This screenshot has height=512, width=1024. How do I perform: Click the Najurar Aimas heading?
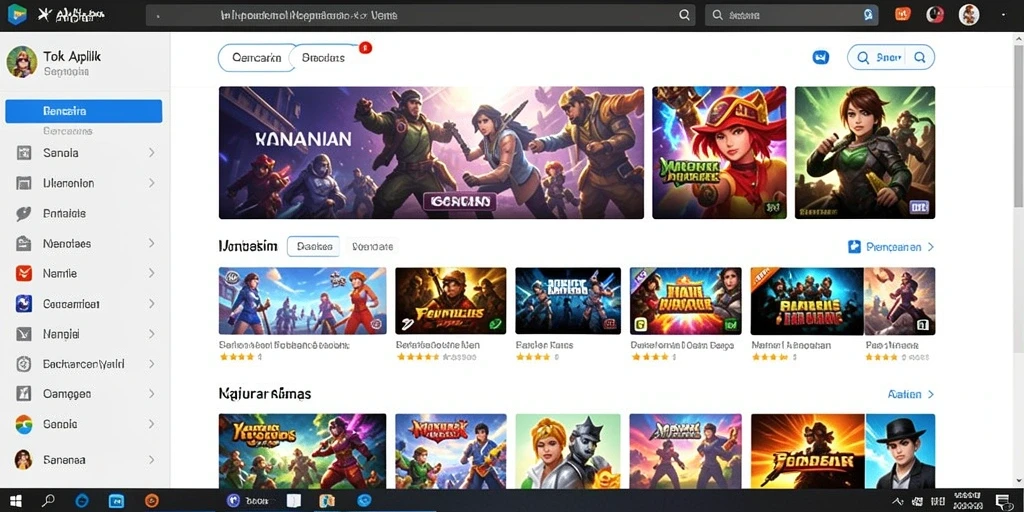point(264,394)
